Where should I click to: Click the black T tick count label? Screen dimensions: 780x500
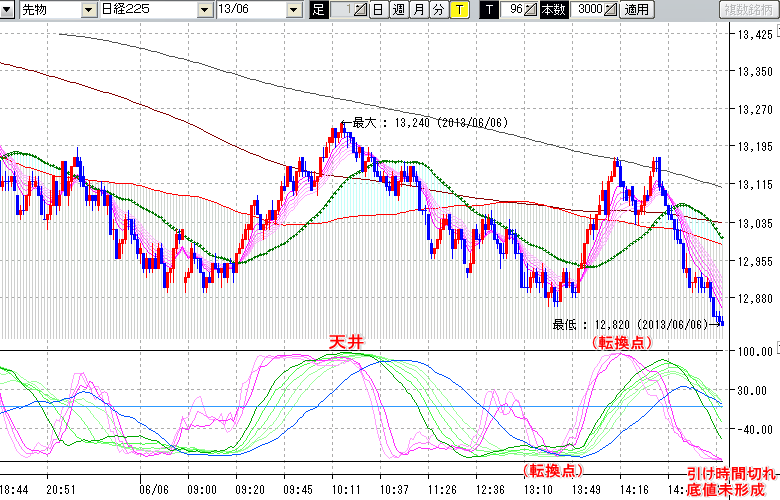[x=490, y=10]
